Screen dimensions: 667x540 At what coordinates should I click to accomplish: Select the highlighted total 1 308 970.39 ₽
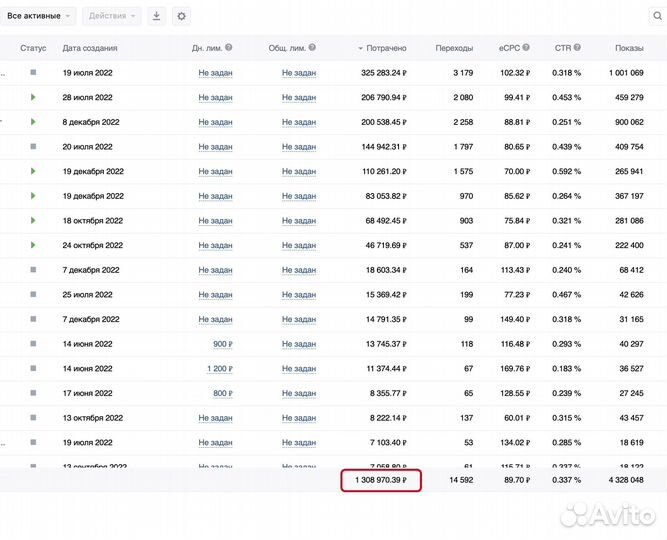(x=380, y=480)
